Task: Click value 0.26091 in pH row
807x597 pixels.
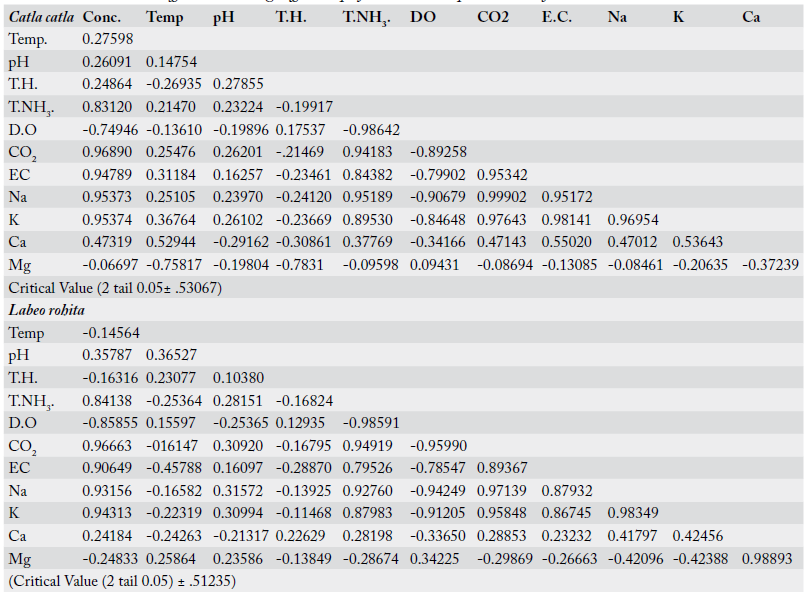Action: click(107, 62)
